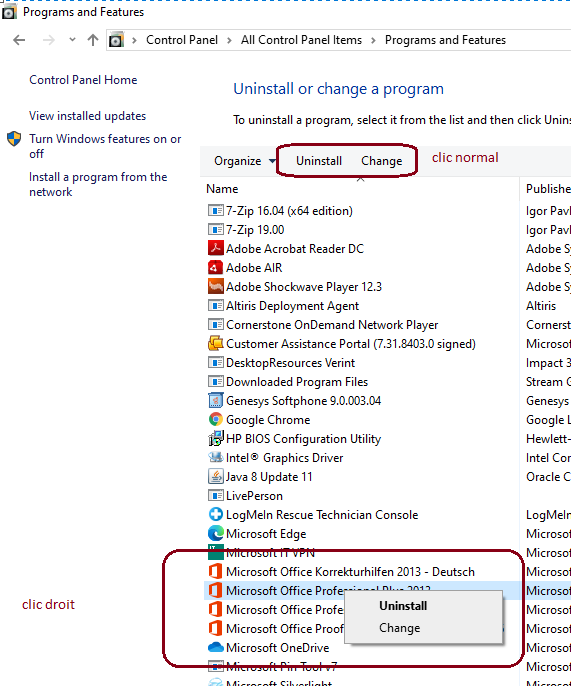Click the forward navigation arrow
This screenshot has width=571, height=686.
tap(49, 40)
